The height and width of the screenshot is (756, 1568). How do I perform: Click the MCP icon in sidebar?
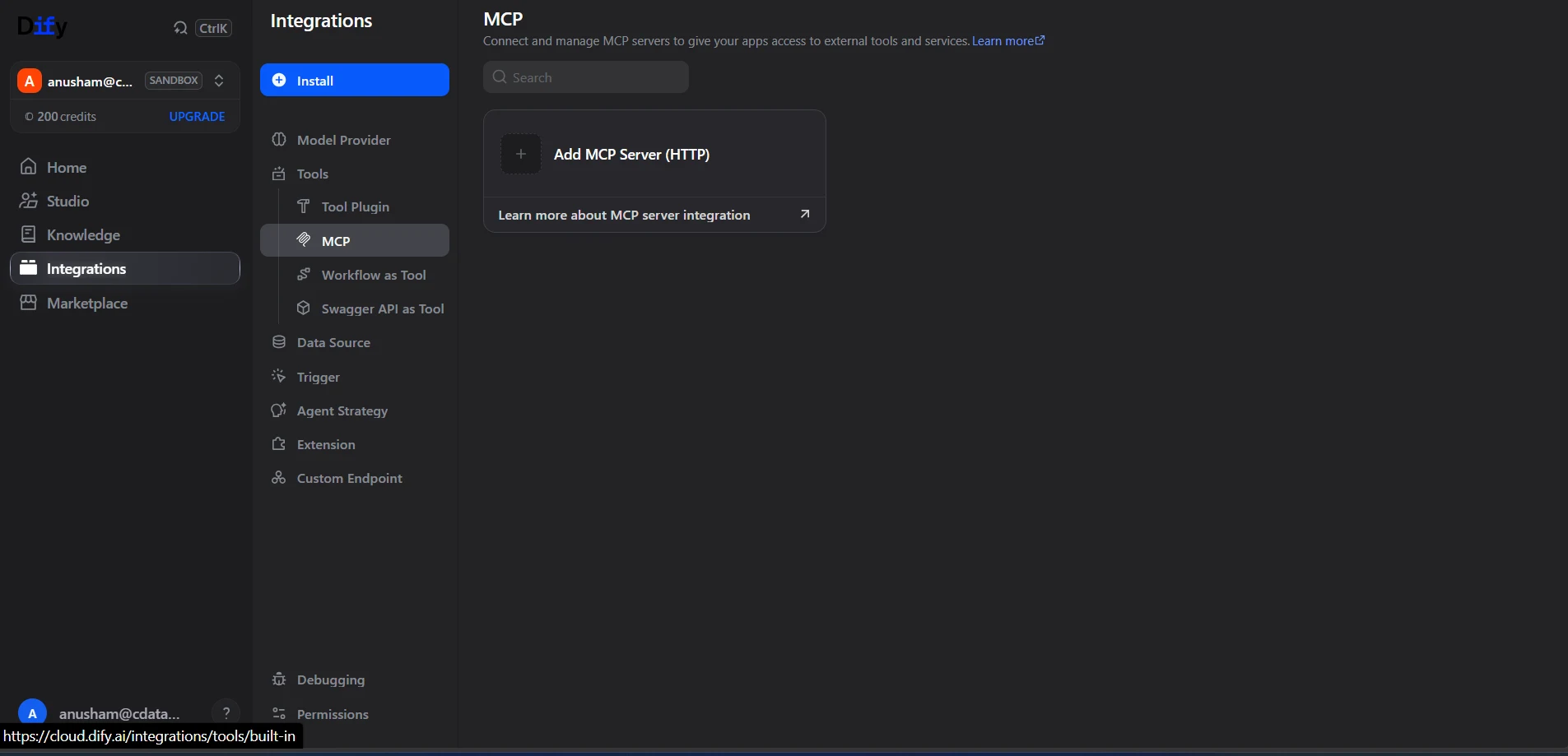304,240
